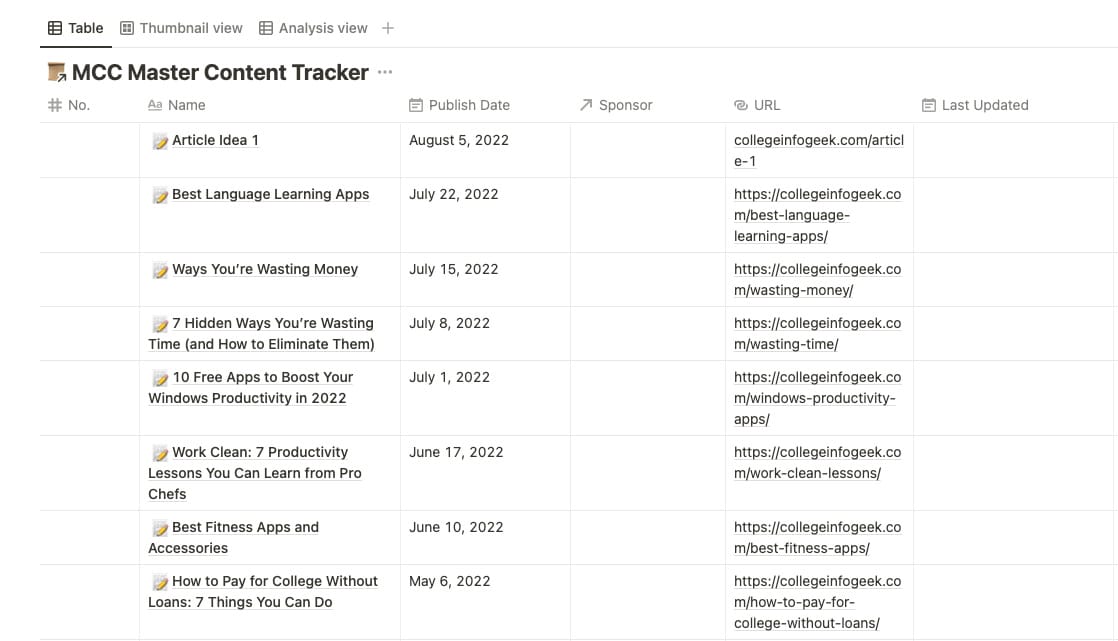Click the clipboard emoji next to the page title
Viewport: 1118px width, 641px height.
55,72
